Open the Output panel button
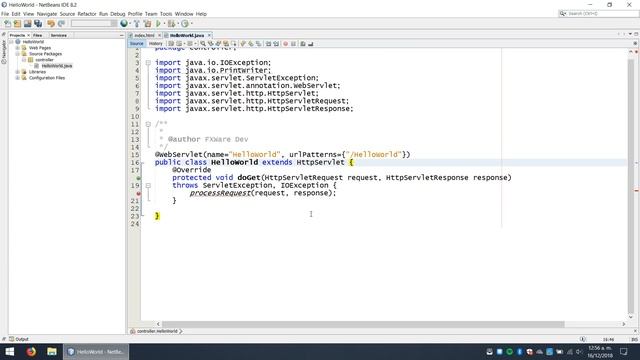 click(x=19, y=339)
